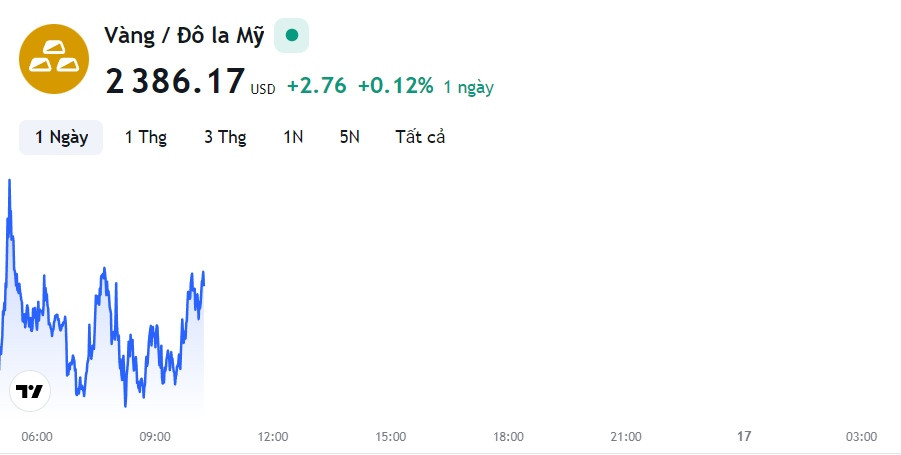Switch to the 3 Thg range tab
Image resolution: width=901 pixels, height=455 pixels.
(x=225, y=137)
